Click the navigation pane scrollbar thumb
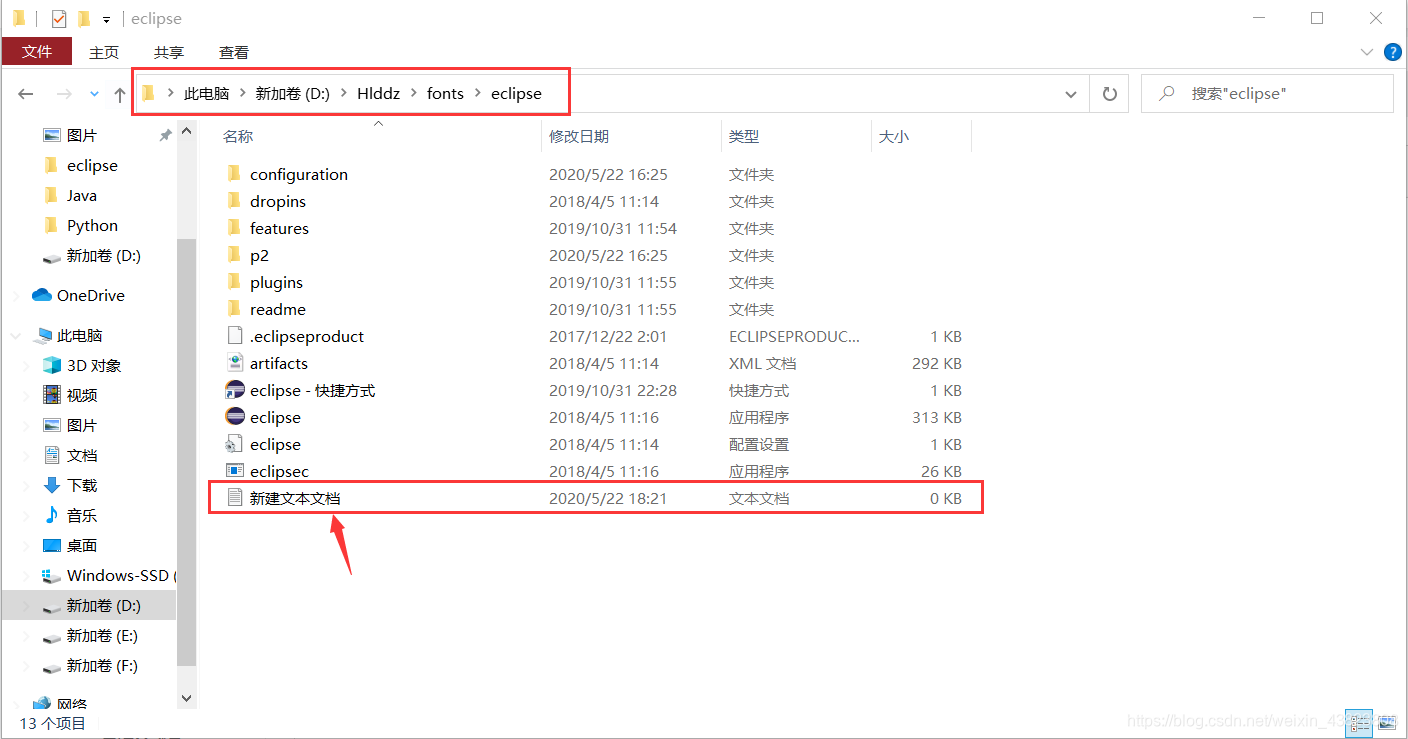Screen dimensions: 1408x739 coord(187,452)
